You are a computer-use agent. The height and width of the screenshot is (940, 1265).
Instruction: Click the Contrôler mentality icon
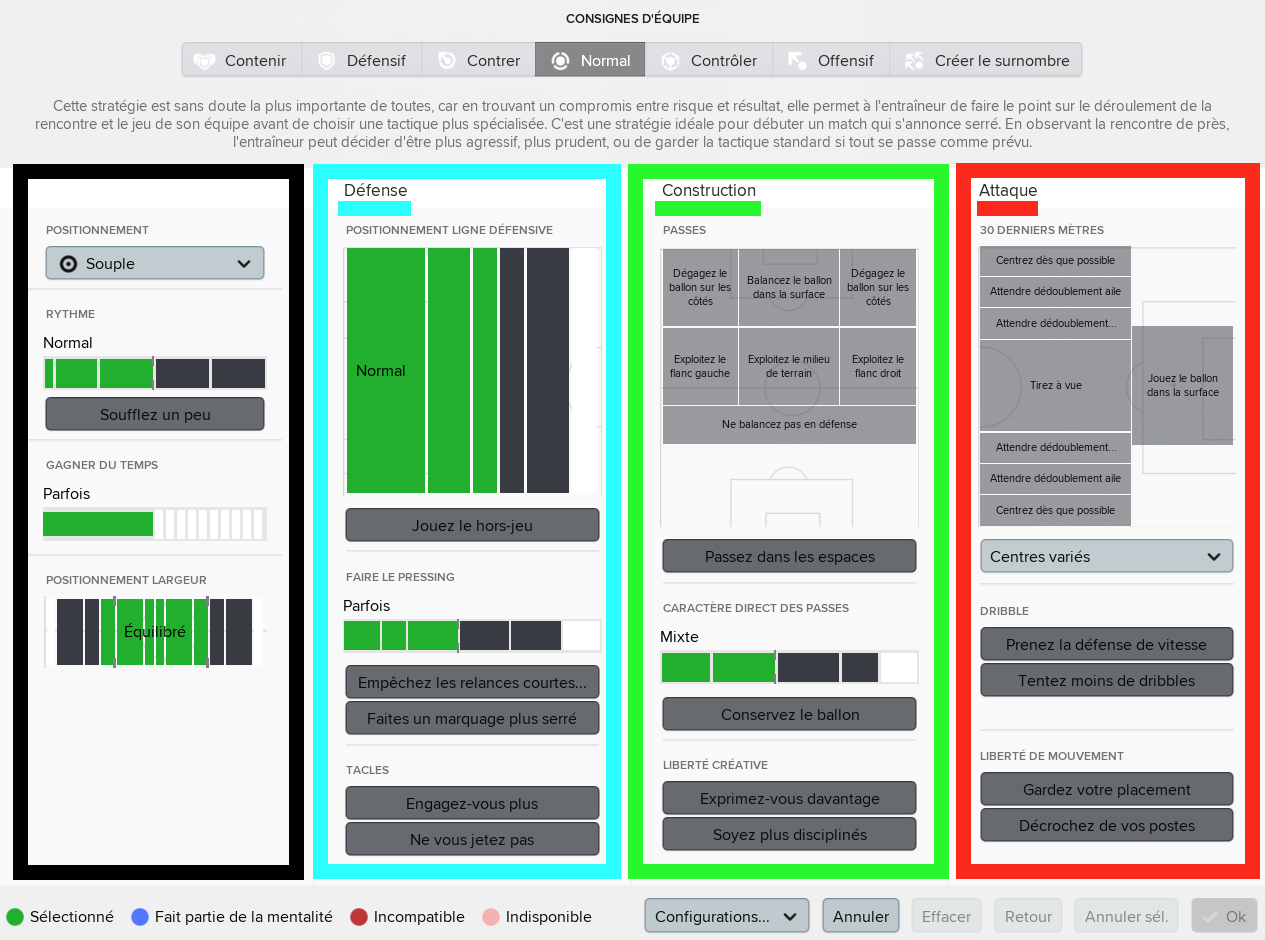[x=671, y=61]
